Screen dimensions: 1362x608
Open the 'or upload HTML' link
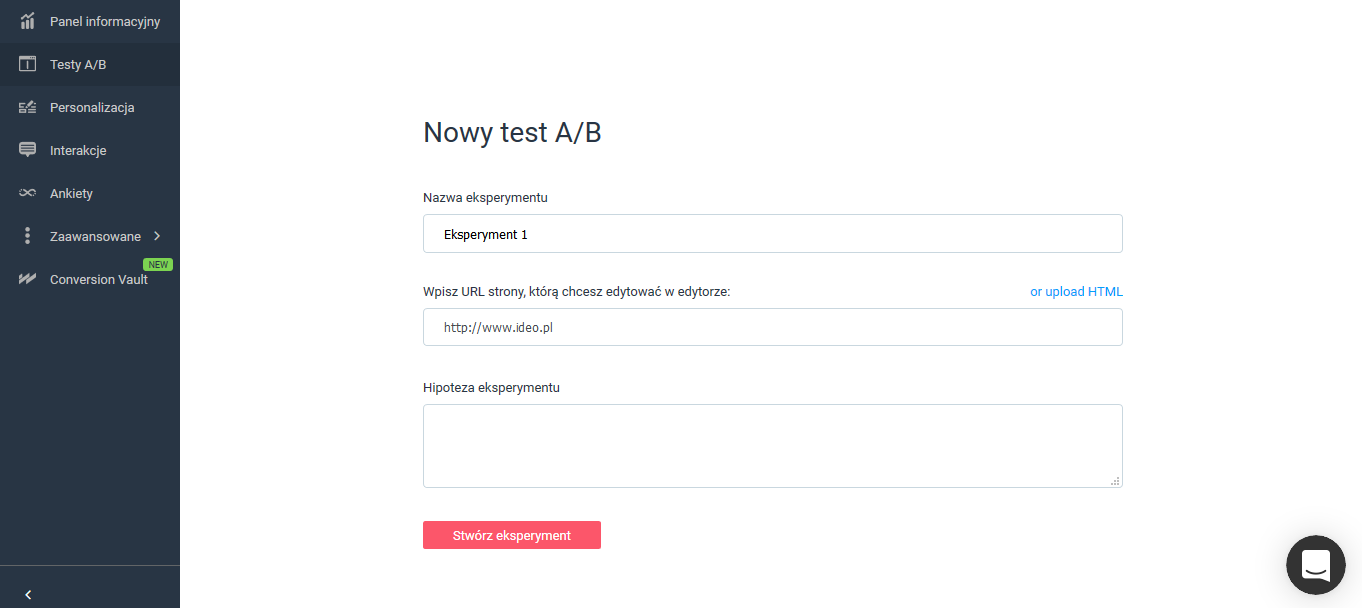click(x=1076, y=291)
